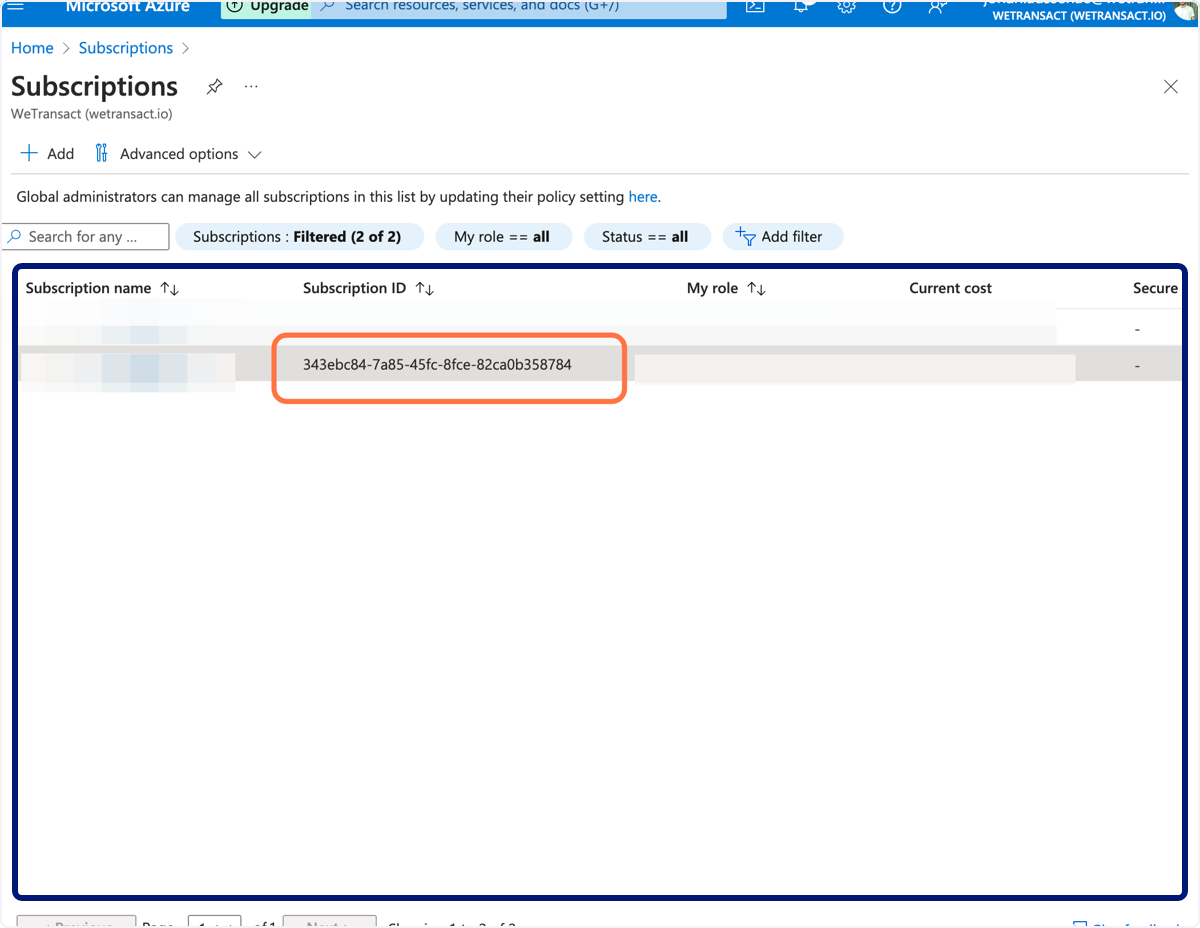Open the Help question mark icon
This screenshot has width=1200, height=928.
[892, 6]
